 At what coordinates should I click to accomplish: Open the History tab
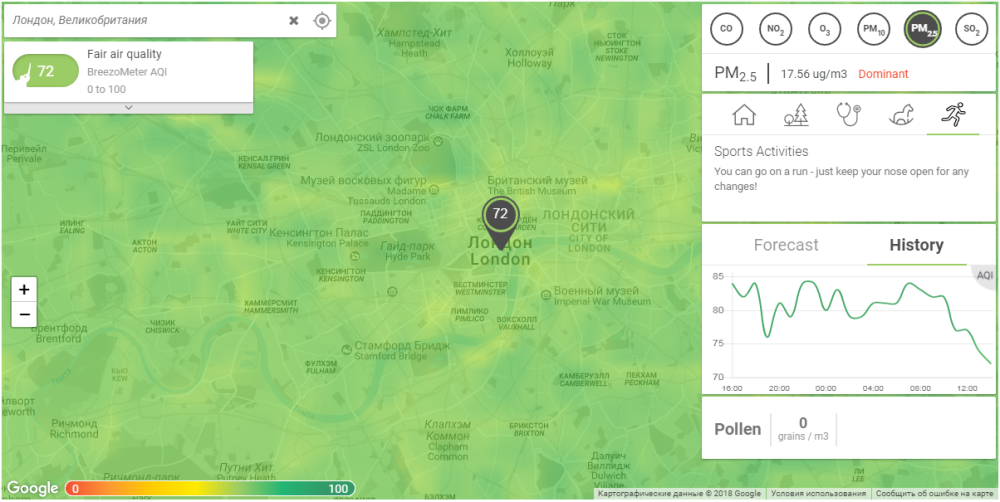916,245
